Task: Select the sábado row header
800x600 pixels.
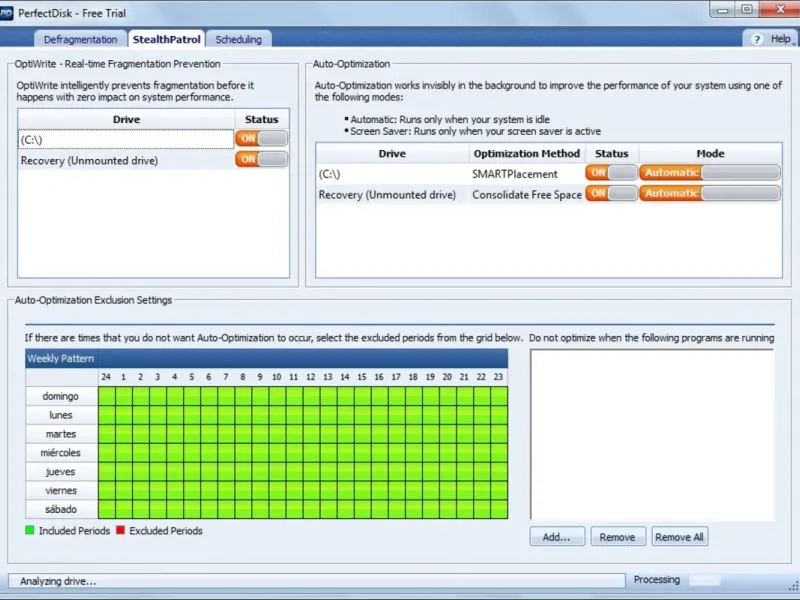Action: coord(61,509)
